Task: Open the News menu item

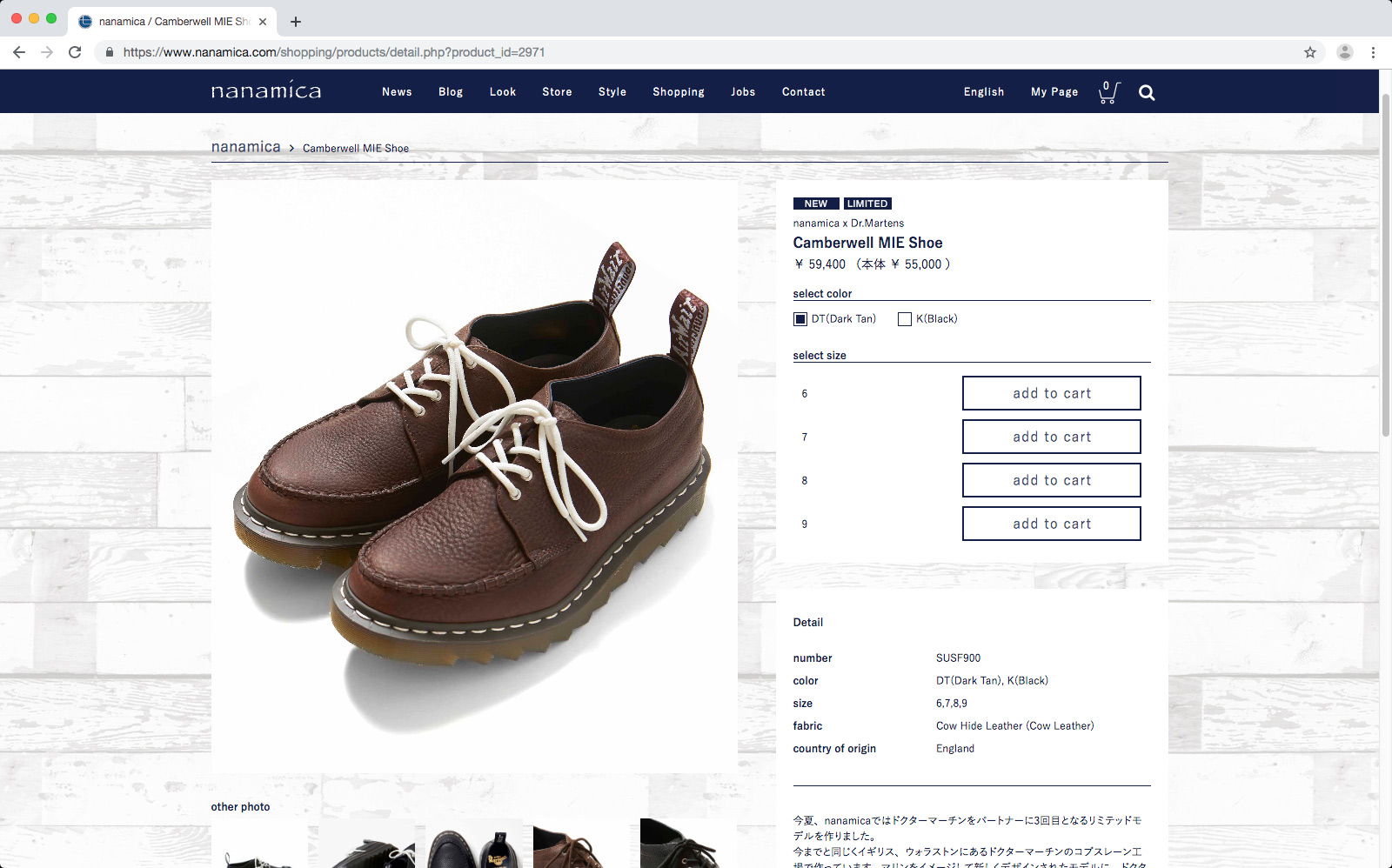Action: tap(397, 92)
